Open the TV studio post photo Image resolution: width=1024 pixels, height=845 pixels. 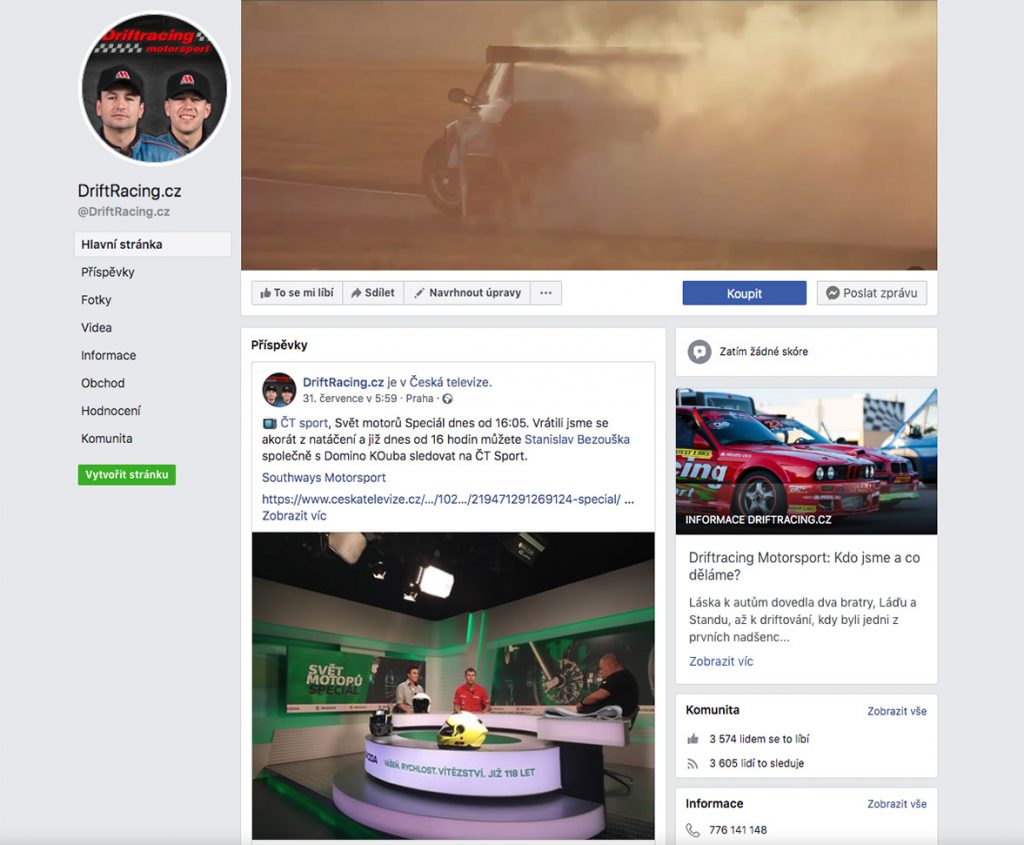coord(453,686)
